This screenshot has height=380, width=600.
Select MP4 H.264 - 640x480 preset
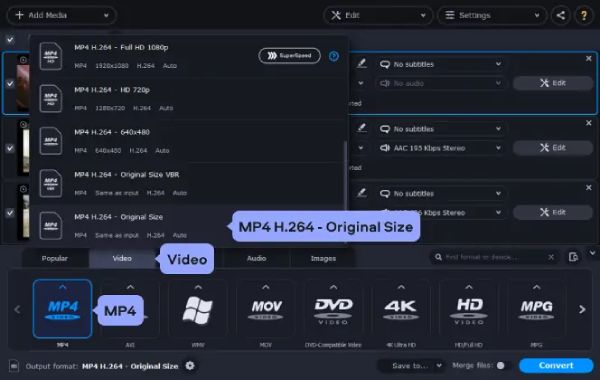point(188,141)
